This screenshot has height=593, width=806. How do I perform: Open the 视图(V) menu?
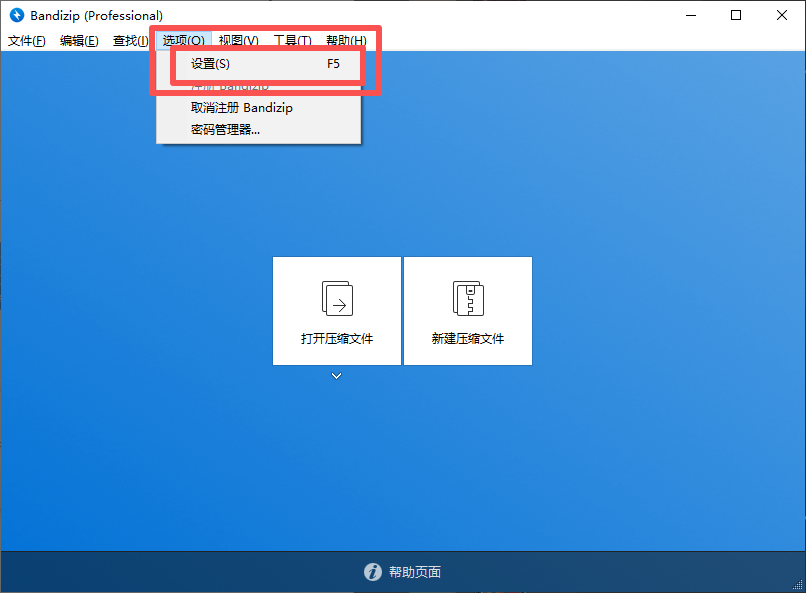[x=239, y=41]
